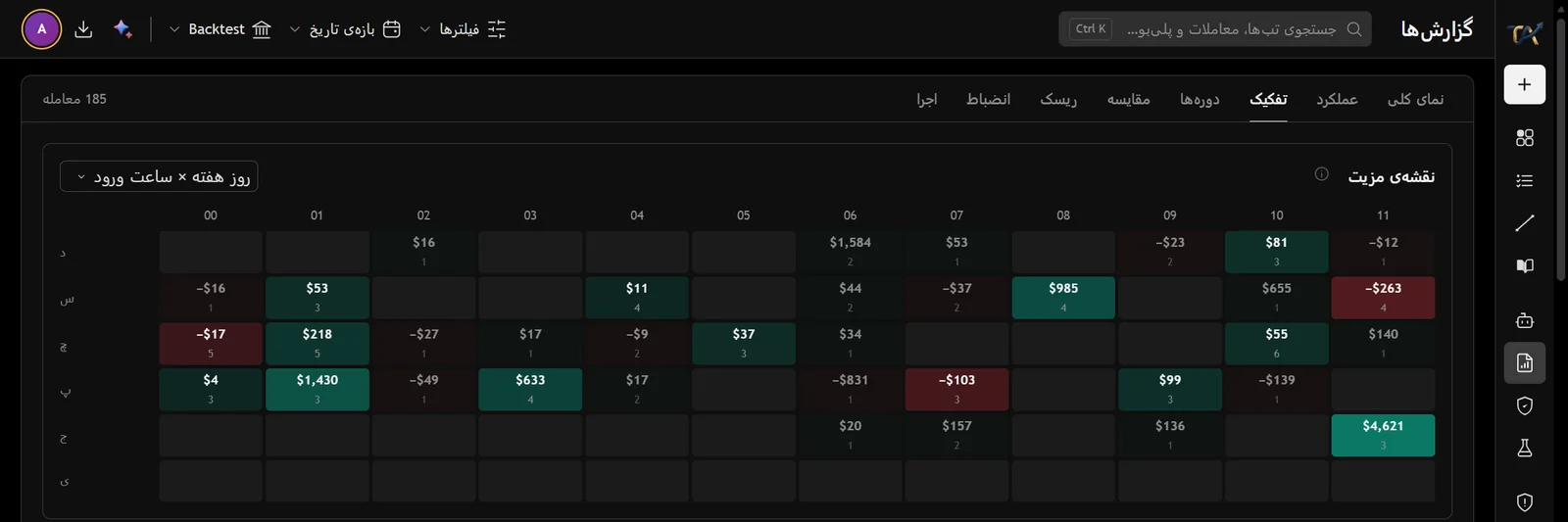
Task: Click the 185 معامله trade count text
Action: pos(74,99)
